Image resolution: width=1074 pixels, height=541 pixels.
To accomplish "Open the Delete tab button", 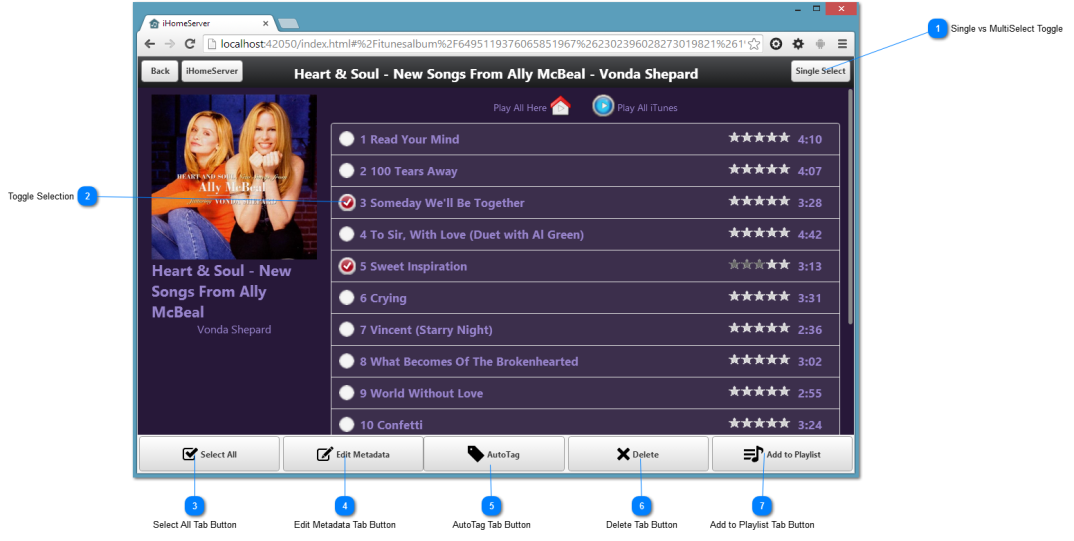I will (x=638, y=454).
